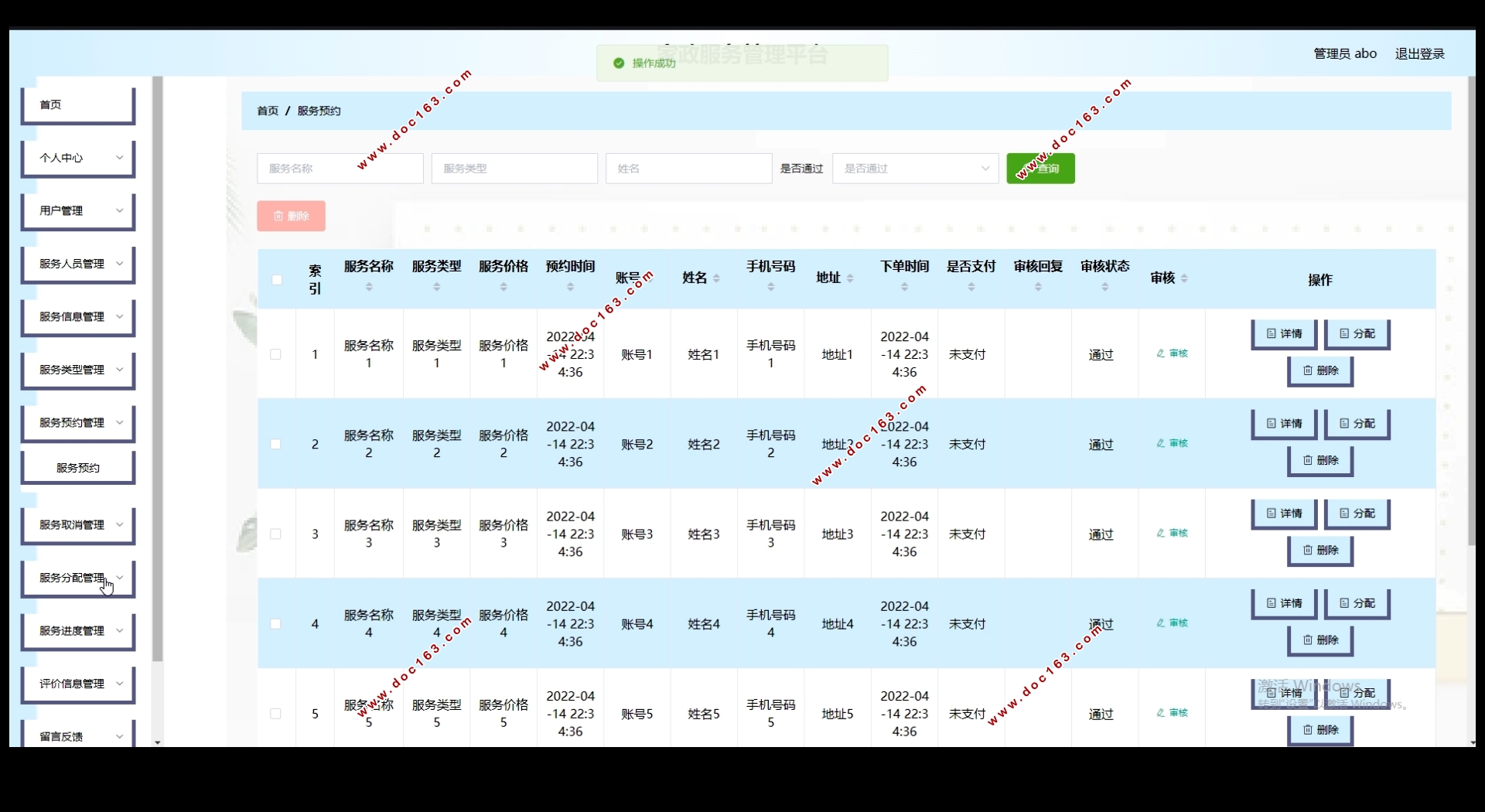Sort by 地址 column sort arrows
Image resolution: width=1485 pixels, height=812 pixels.
click(x=850, y=278)
